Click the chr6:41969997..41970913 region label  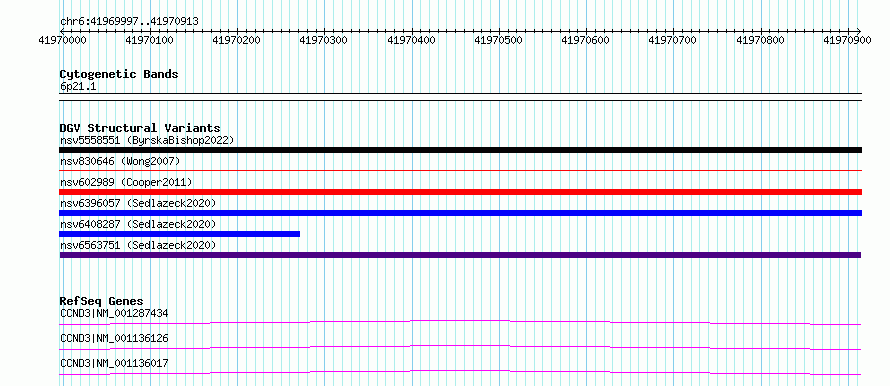(x=129, y=22)
